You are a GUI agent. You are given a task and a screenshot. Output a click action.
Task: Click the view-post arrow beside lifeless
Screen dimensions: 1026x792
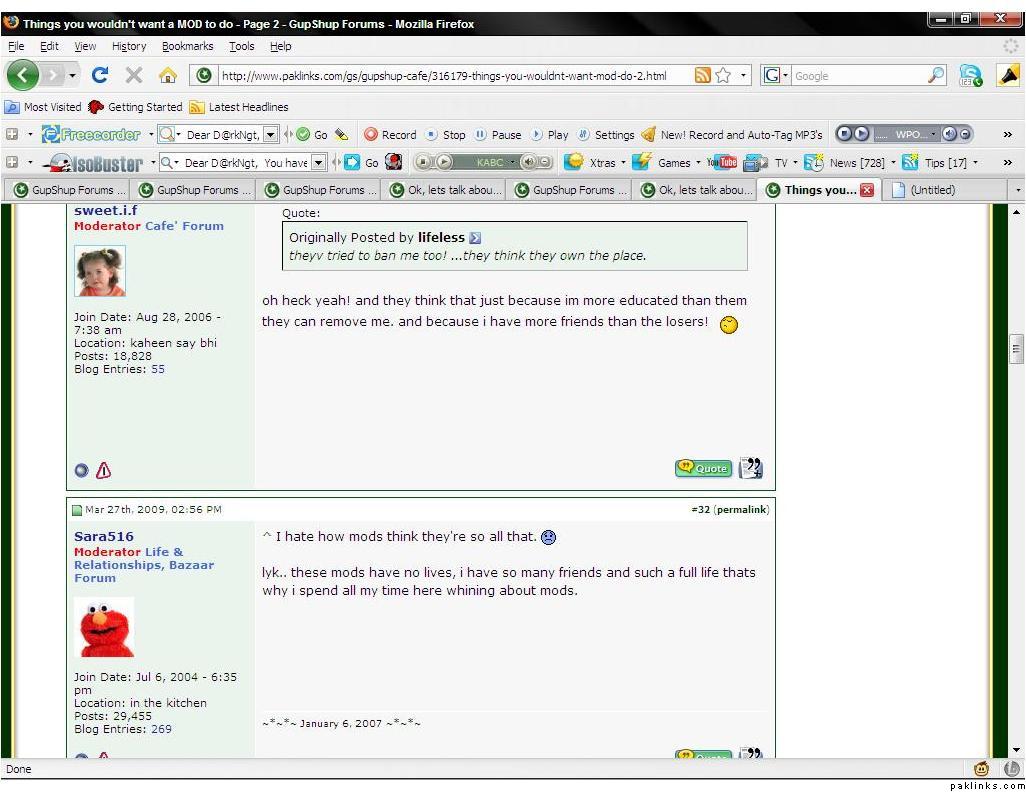click(475, 238)
